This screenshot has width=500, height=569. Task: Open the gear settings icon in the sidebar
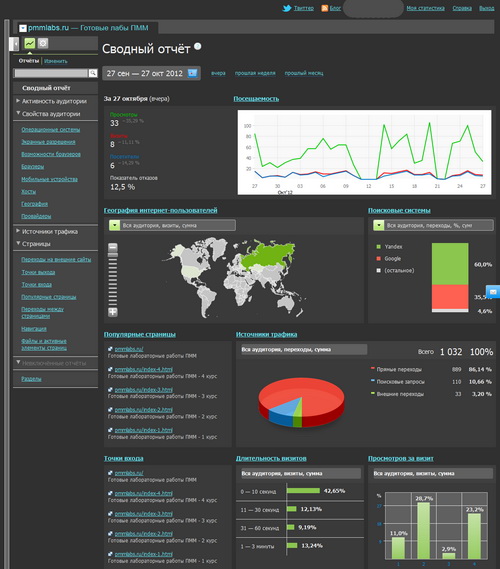43,43
